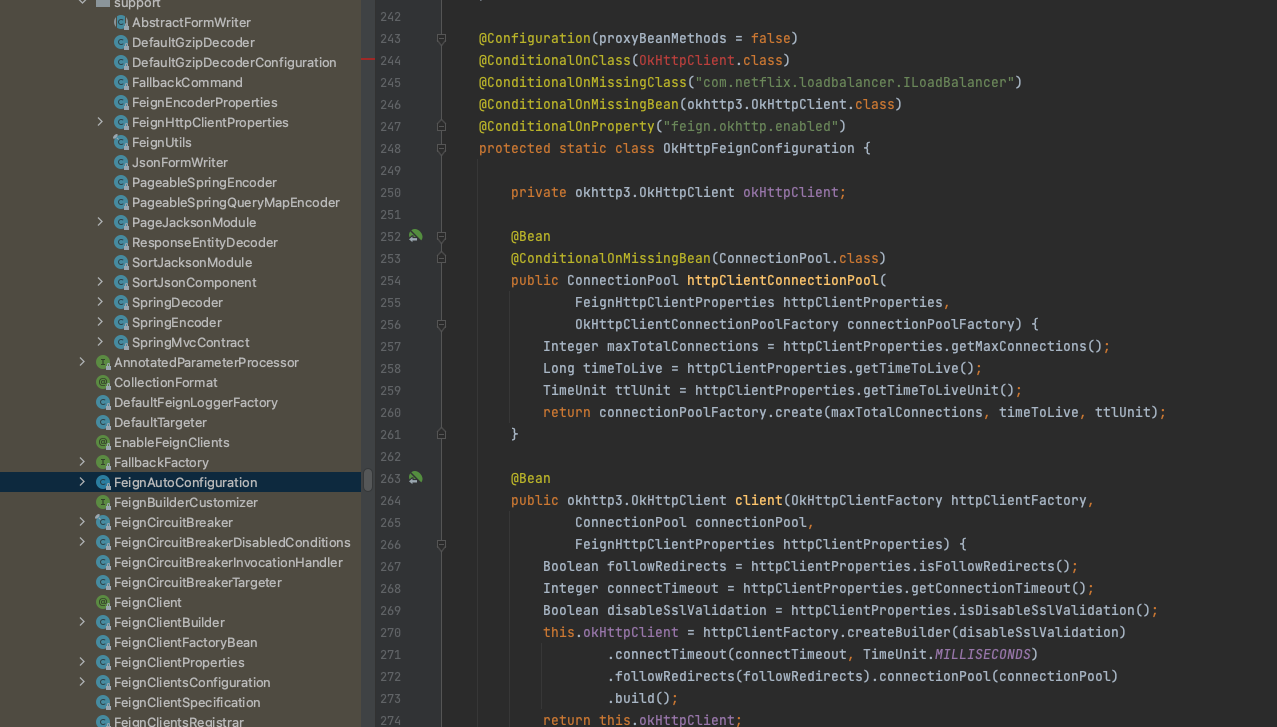Click the FeignEncoderProperties class icon
This screenshot has height=727, width=1277.
pyautogui.click(x=121, y=102)
